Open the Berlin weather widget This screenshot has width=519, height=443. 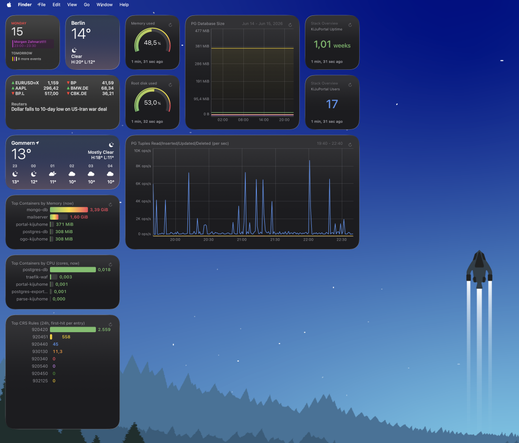click(93, 42)
